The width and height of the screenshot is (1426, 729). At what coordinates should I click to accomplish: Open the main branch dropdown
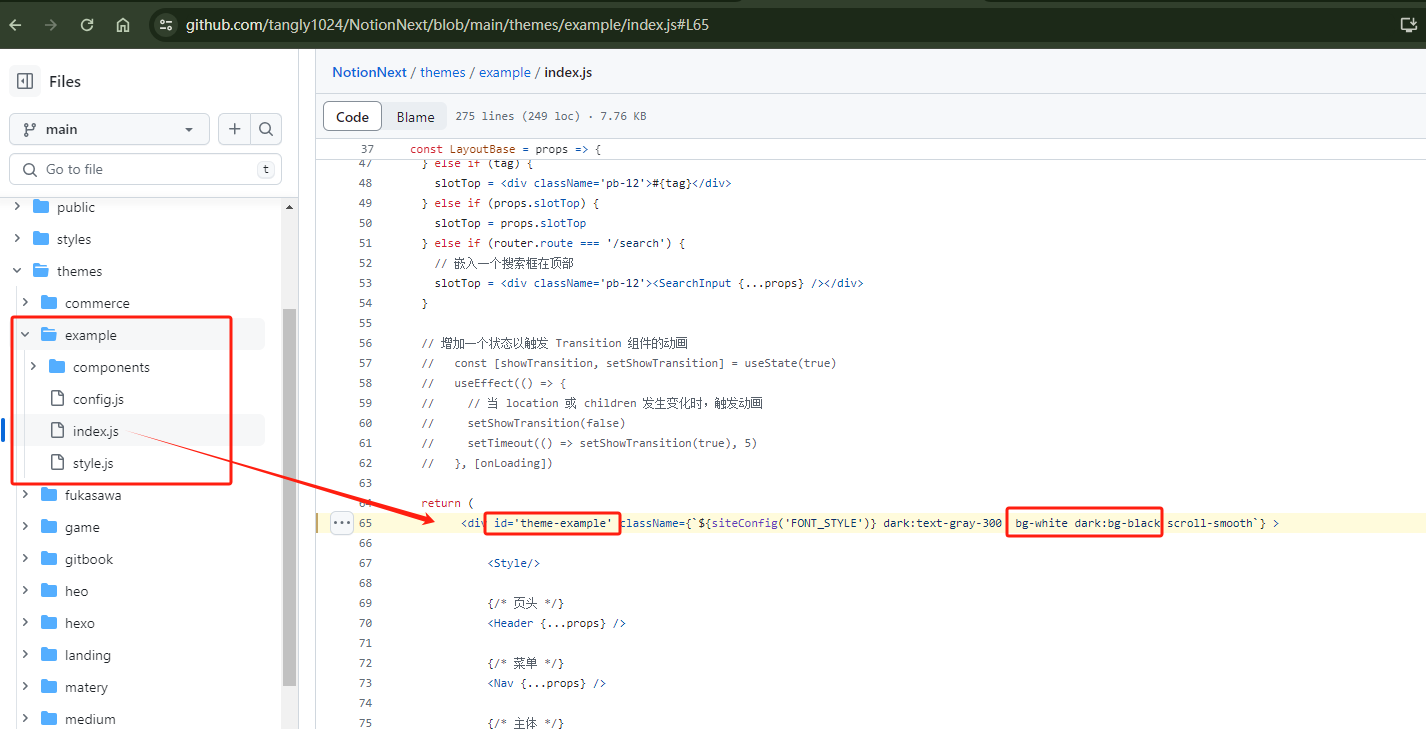[x=109, y=129]
